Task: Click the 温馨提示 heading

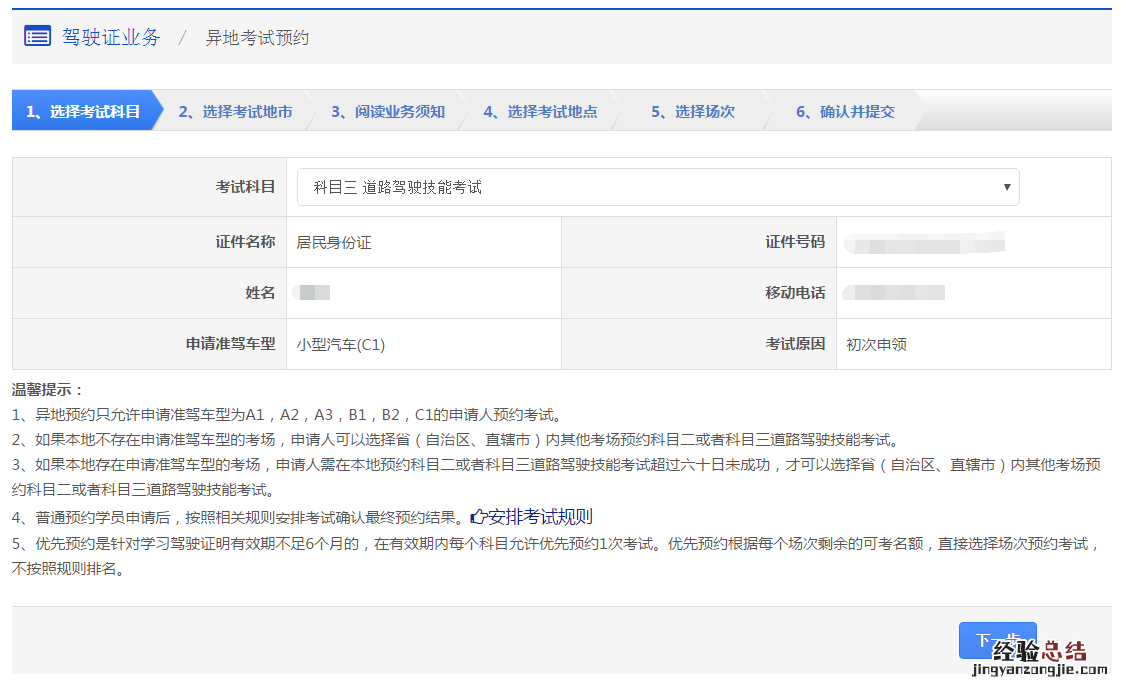Action: (48, 389)
